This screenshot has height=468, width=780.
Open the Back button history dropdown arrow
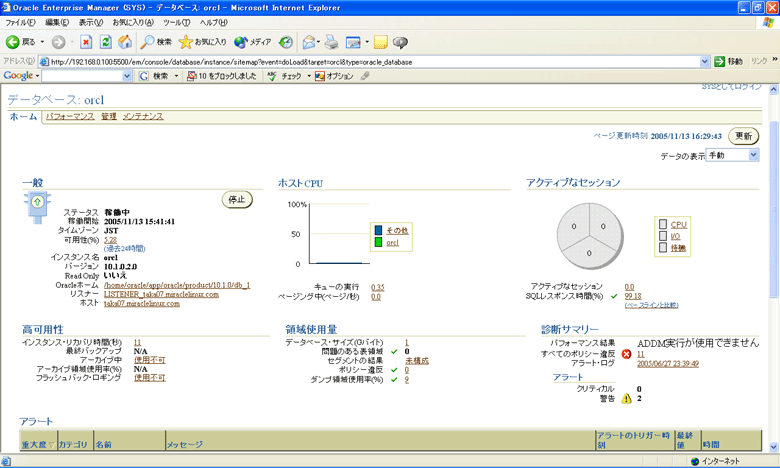(42, 42)
